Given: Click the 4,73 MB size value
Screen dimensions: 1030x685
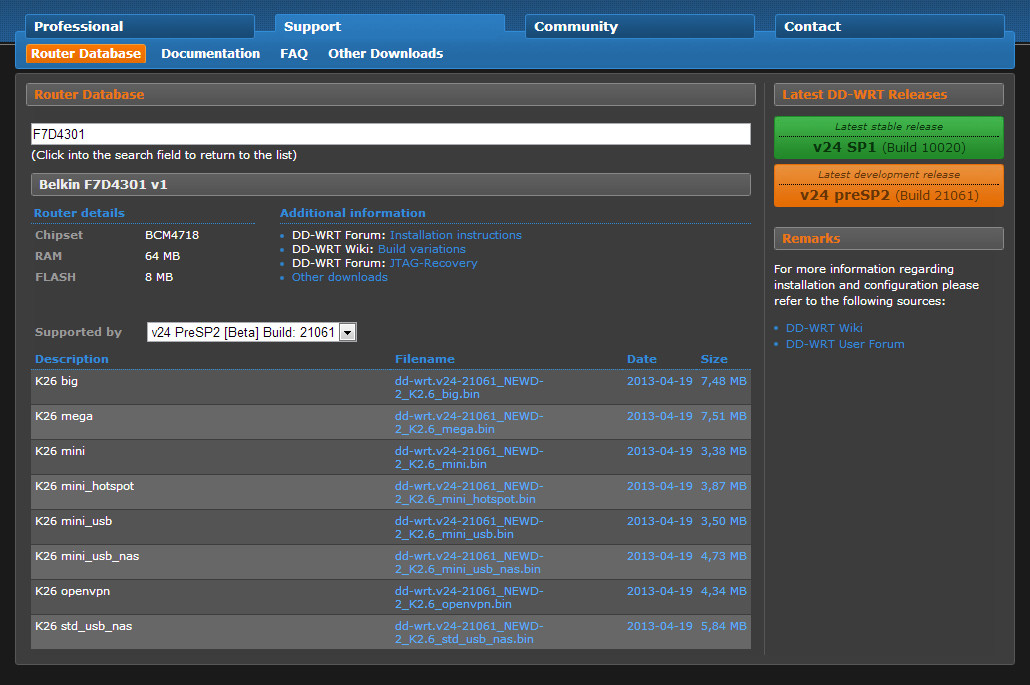Looking at the screenshot, I should pyautogui.click(x=723, y=556).
